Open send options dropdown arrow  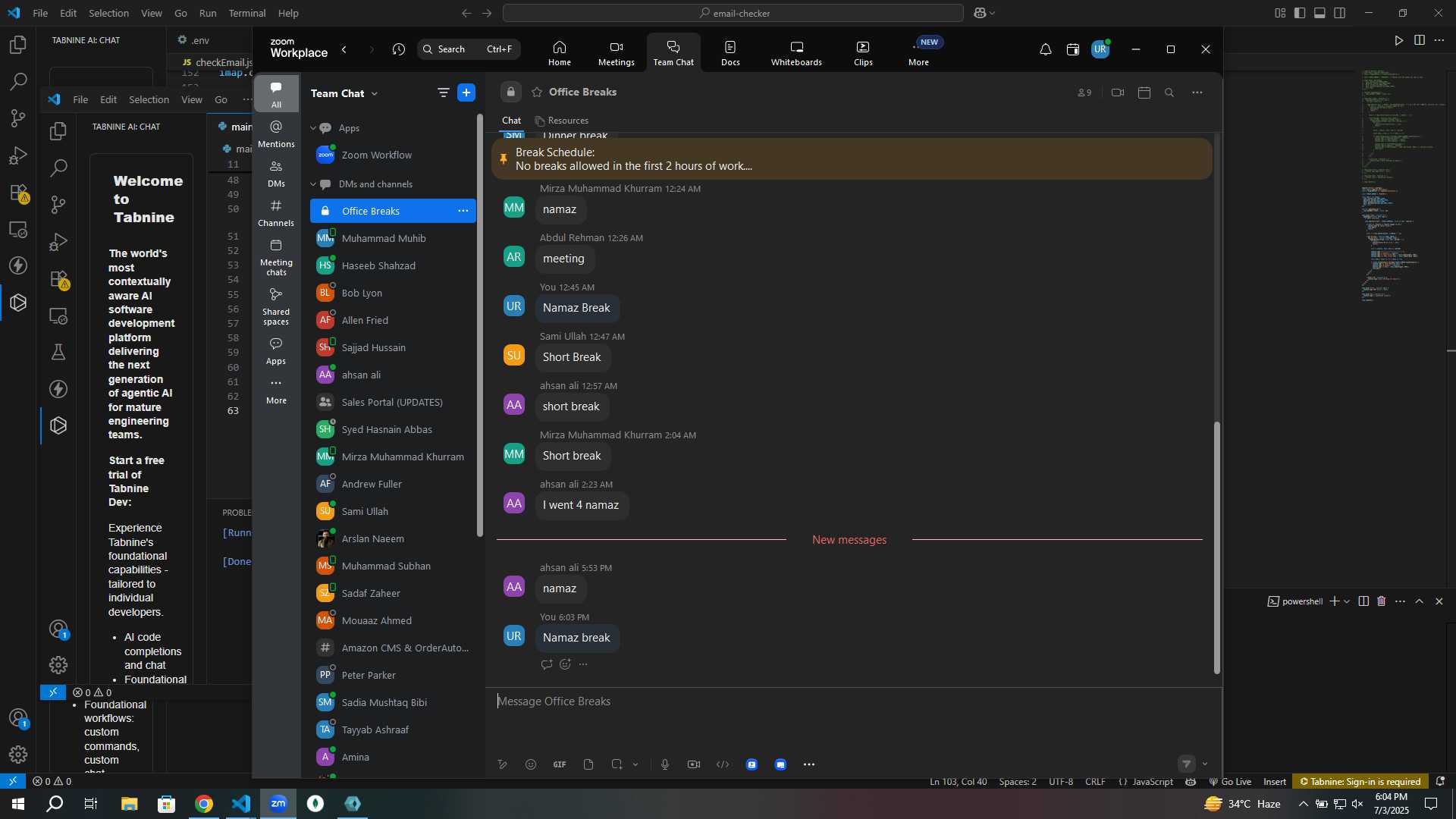click(x=1205, y=764)
